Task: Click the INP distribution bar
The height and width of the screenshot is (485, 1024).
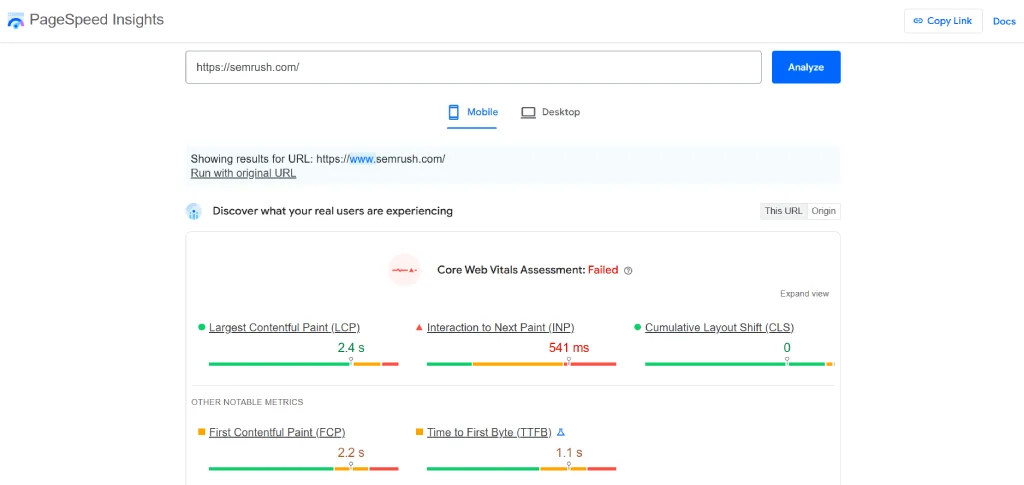Action: tap(521, 364)
